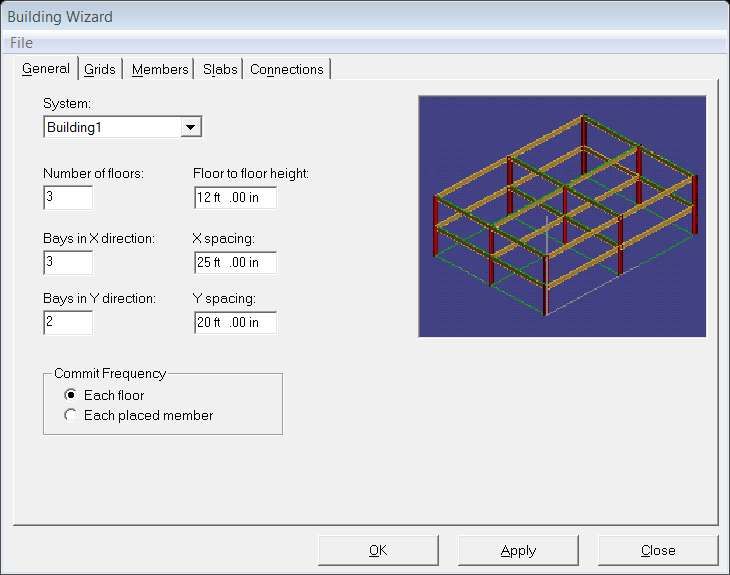Screen dimensions: 730x575
Task: Click the Bays in Y direction: label
Action: point(99,298)
